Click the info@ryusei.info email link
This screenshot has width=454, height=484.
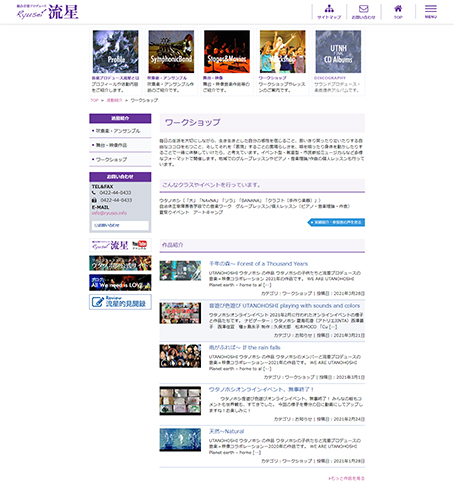coord(109,213)
